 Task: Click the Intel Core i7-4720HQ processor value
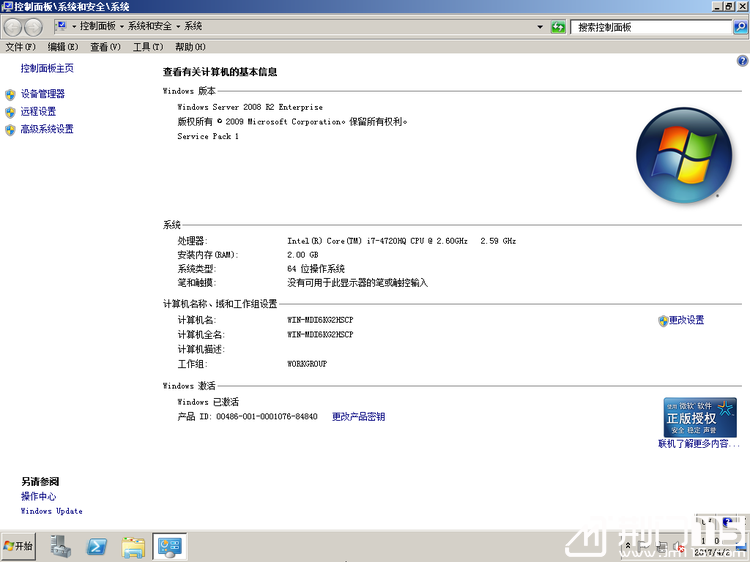point(402,241)
